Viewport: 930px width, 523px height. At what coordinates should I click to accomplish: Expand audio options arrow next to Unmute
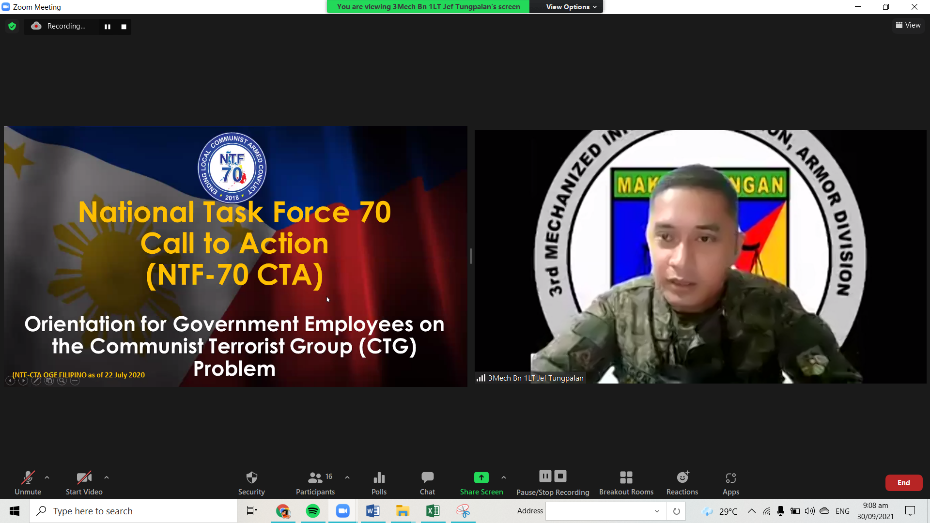tap(47, 477)
